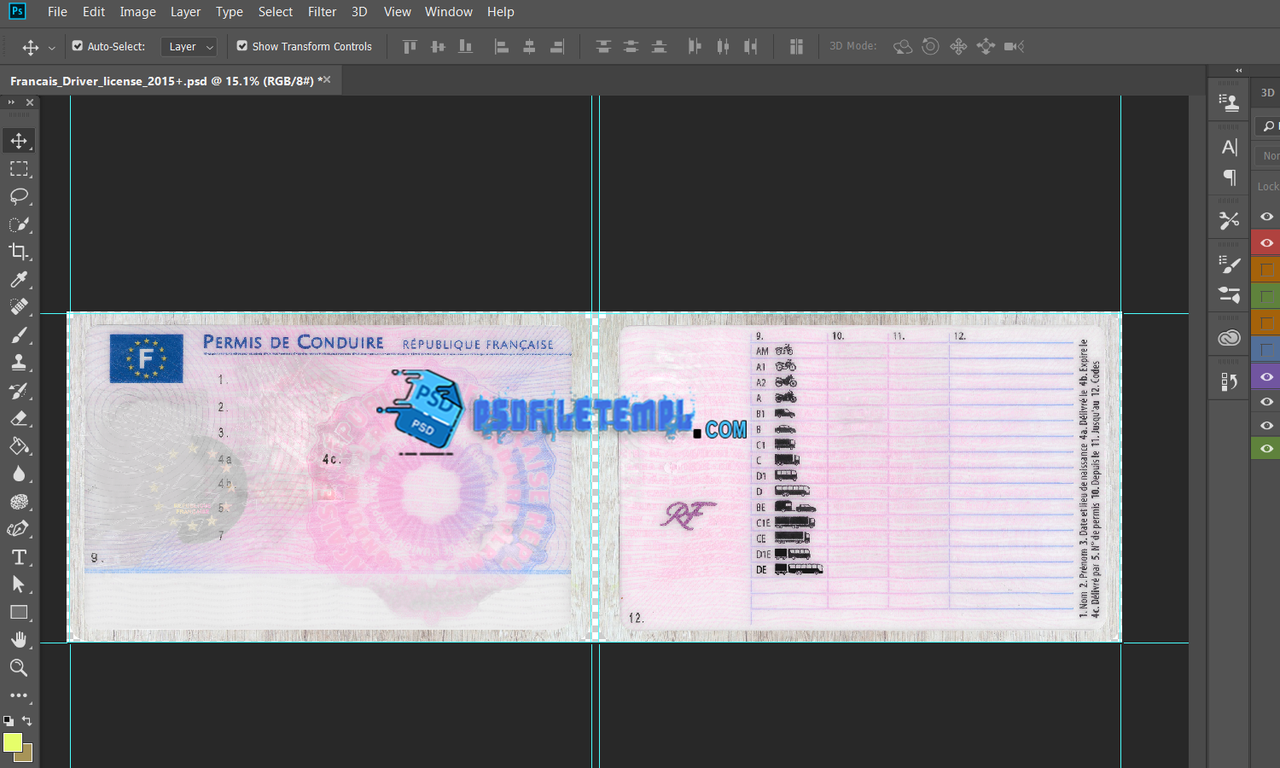This screenshot has width=1280, height=768.
Task: Select the Pen tool
Action: pos(19,529)
